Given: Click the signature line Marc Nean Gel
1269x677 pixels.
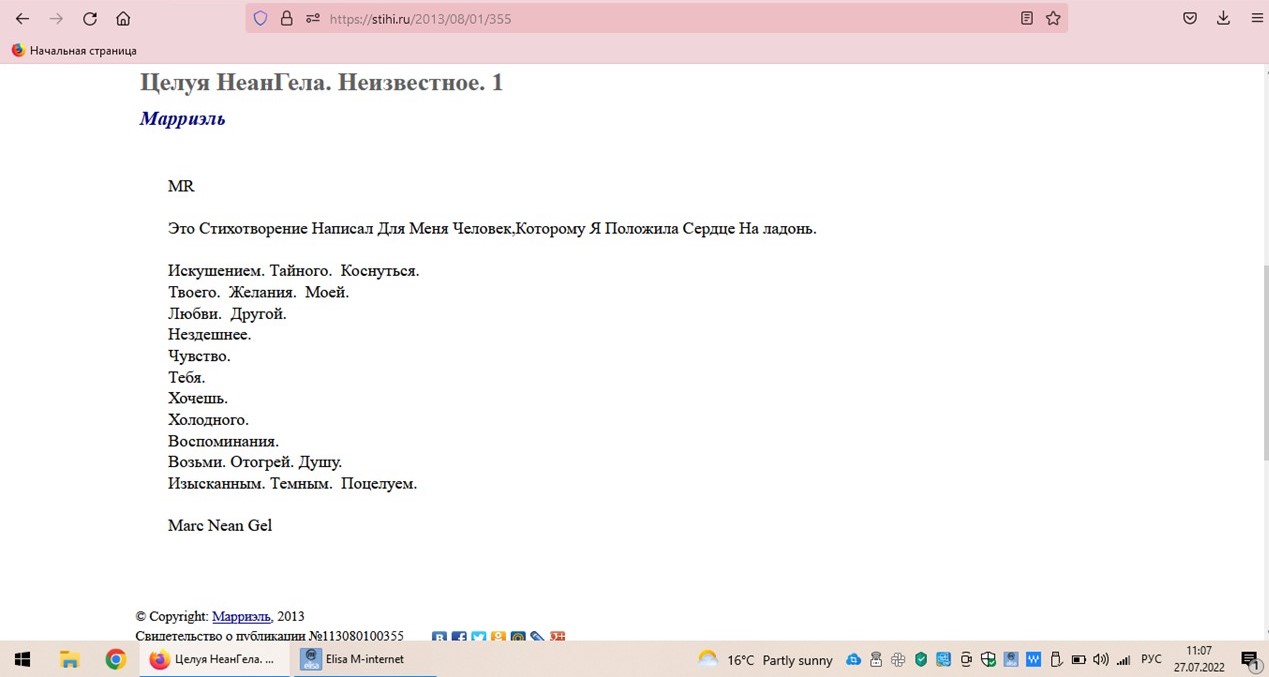Looking at the screenshot, I should tap(220, 525).
